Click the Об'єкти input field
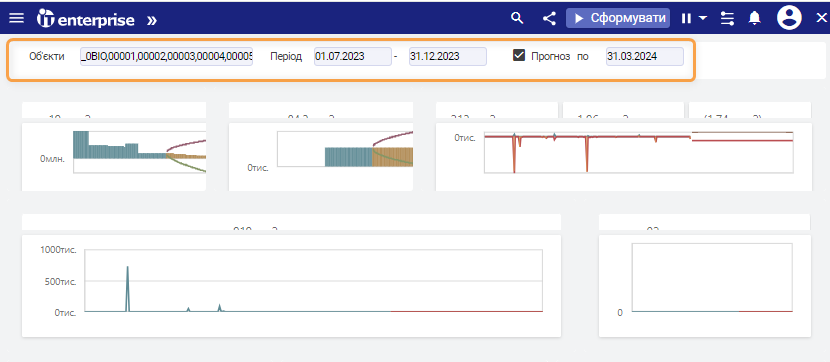This screenshot has height=362, width=830. 166,57
